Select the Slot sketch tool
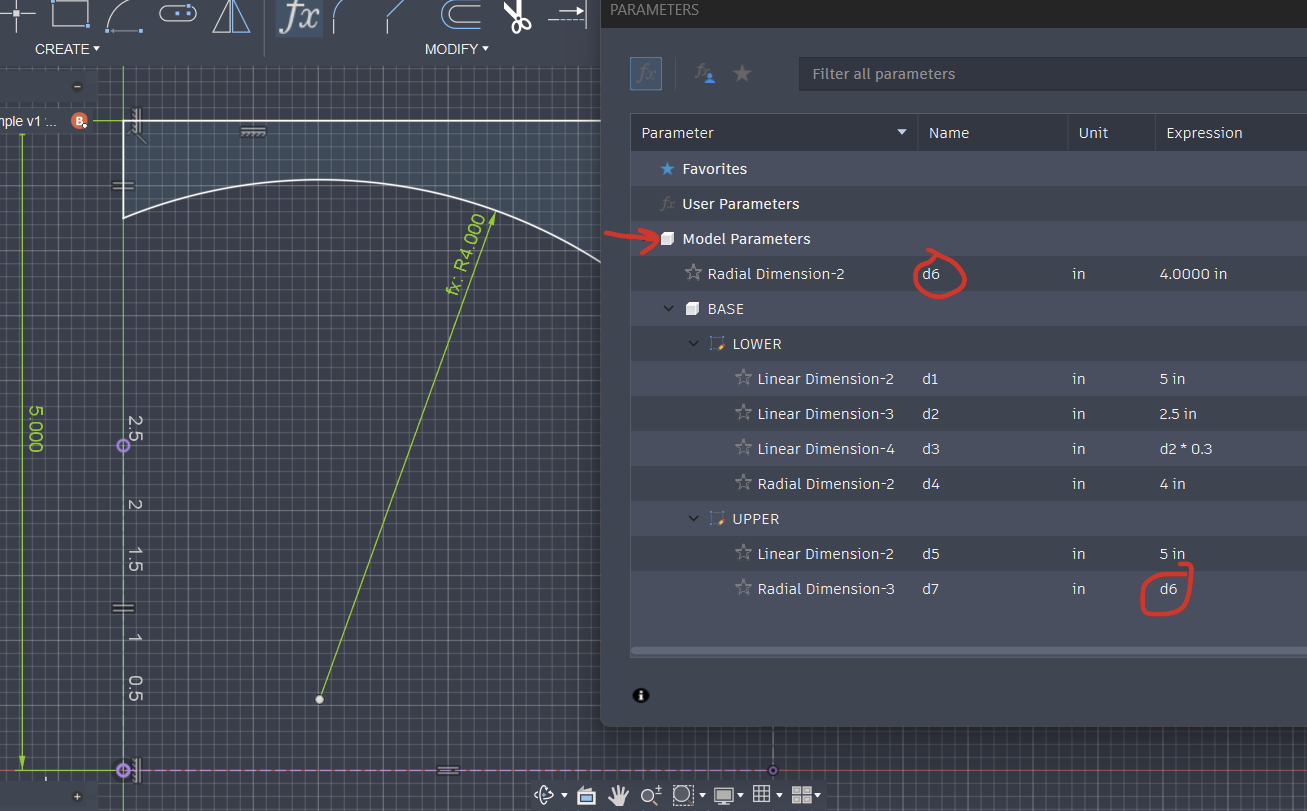The height and width of the screenshot is (811, 1307). coord(177,13)
